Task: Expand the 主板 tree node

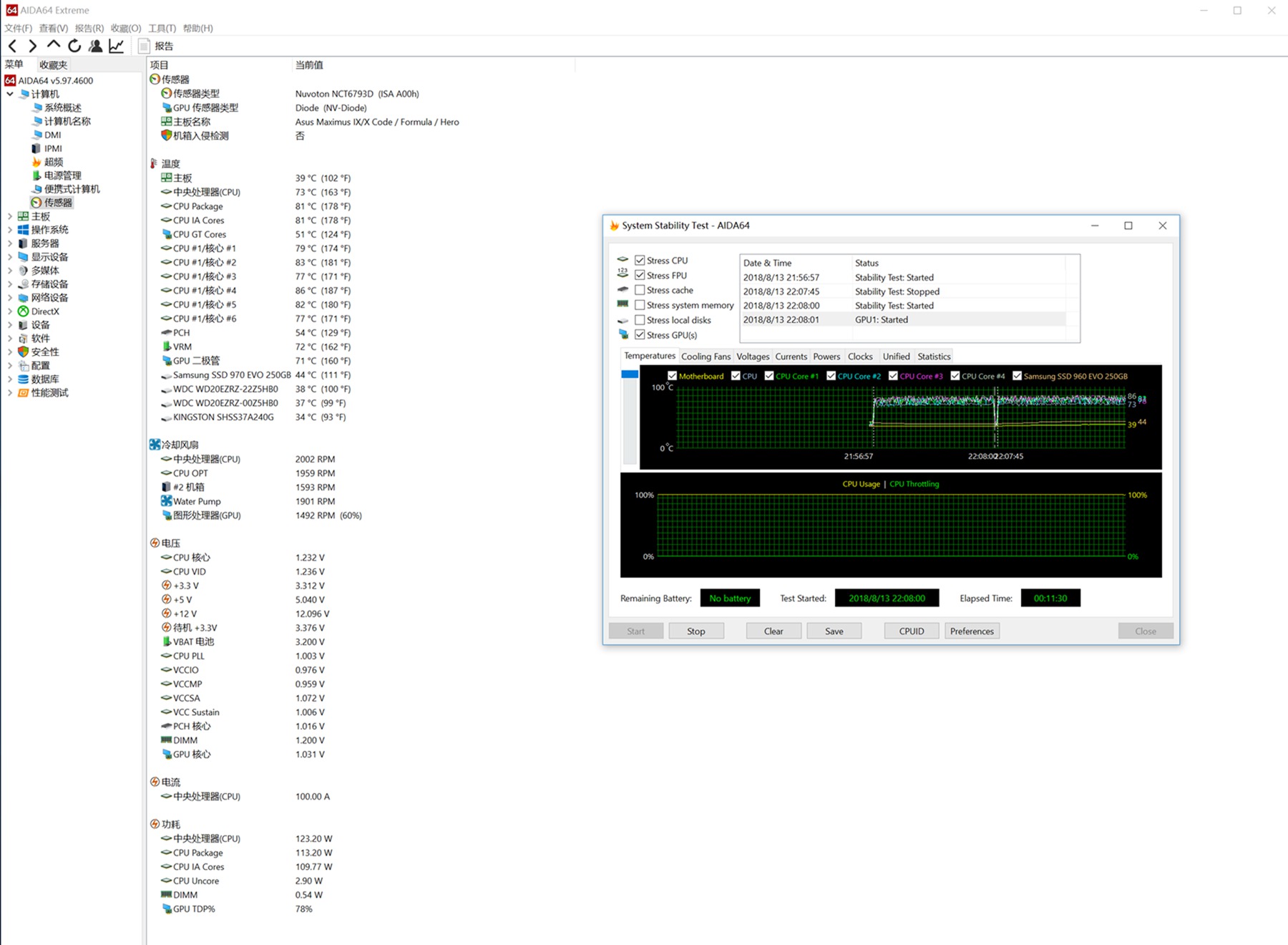Action: (10, 216)
